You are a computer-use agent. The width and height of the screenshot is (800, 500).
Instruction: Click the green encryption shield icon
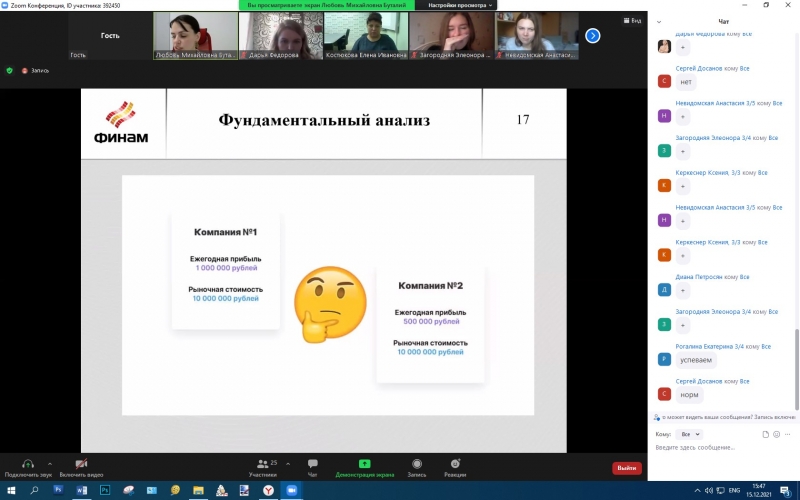coord(9,70)
